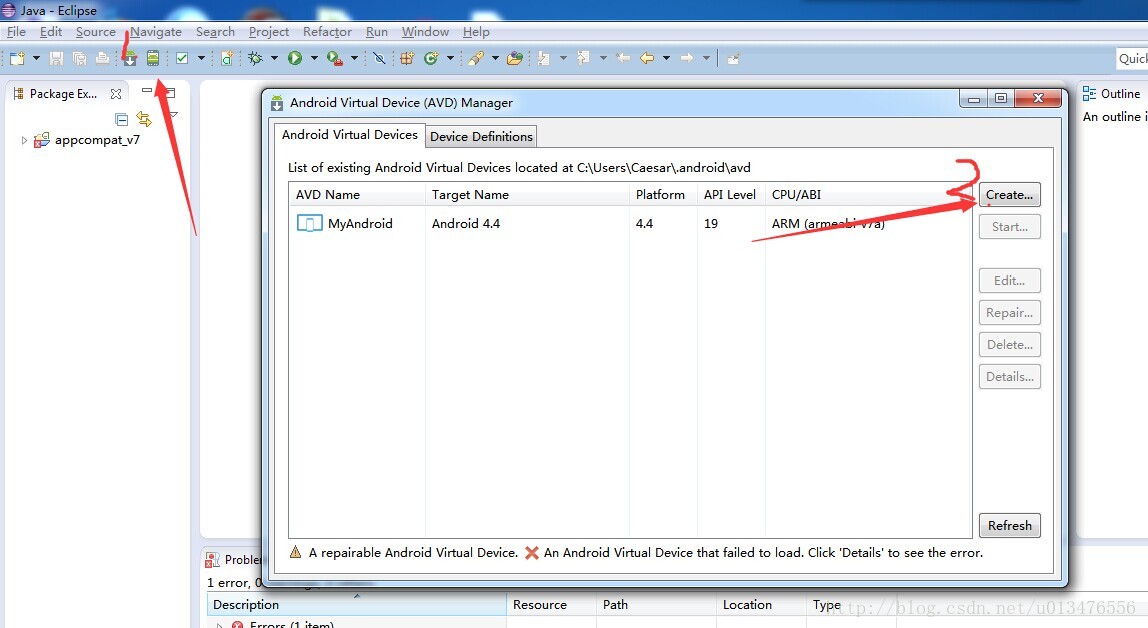Open the Android Virtual Device Manager toolbar icon
Viewport: 1148px width, 628px height.
(152, 59)
